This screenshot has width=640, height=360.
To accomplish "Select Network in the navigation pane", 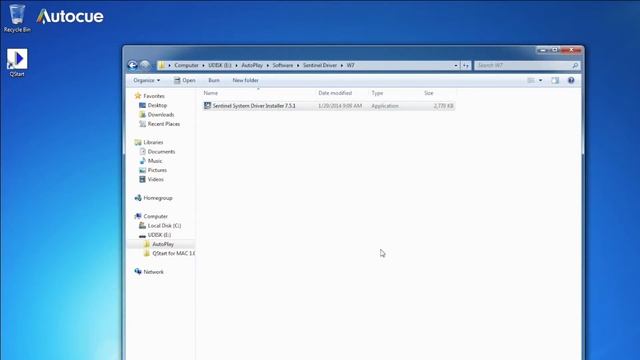I will click(x=153, y=272).
